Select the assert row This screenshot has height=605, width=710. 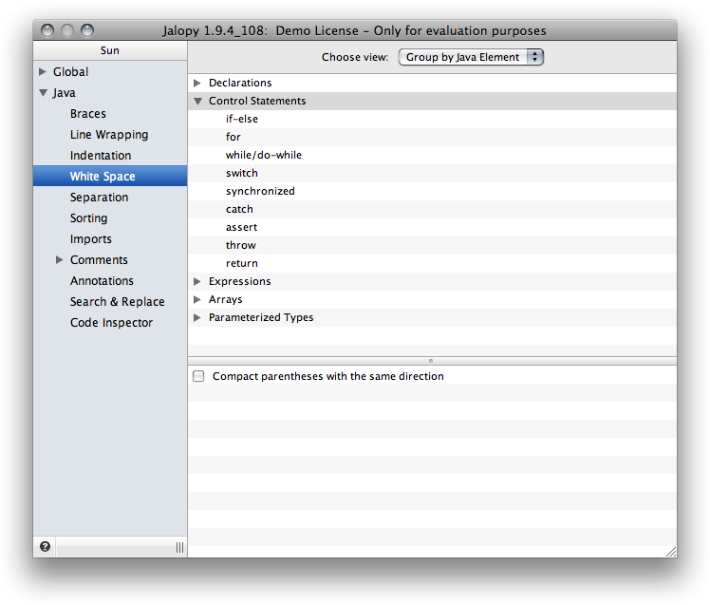(432, 227)
